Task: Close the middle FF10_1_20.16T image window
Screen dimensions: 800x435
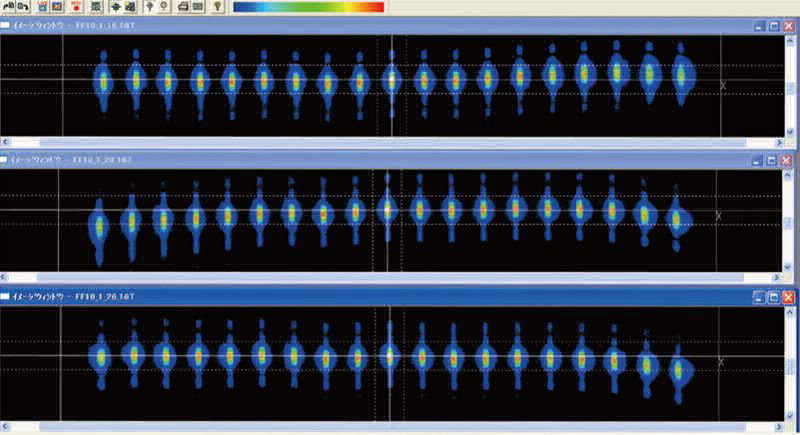Action: tap(788, 160)
